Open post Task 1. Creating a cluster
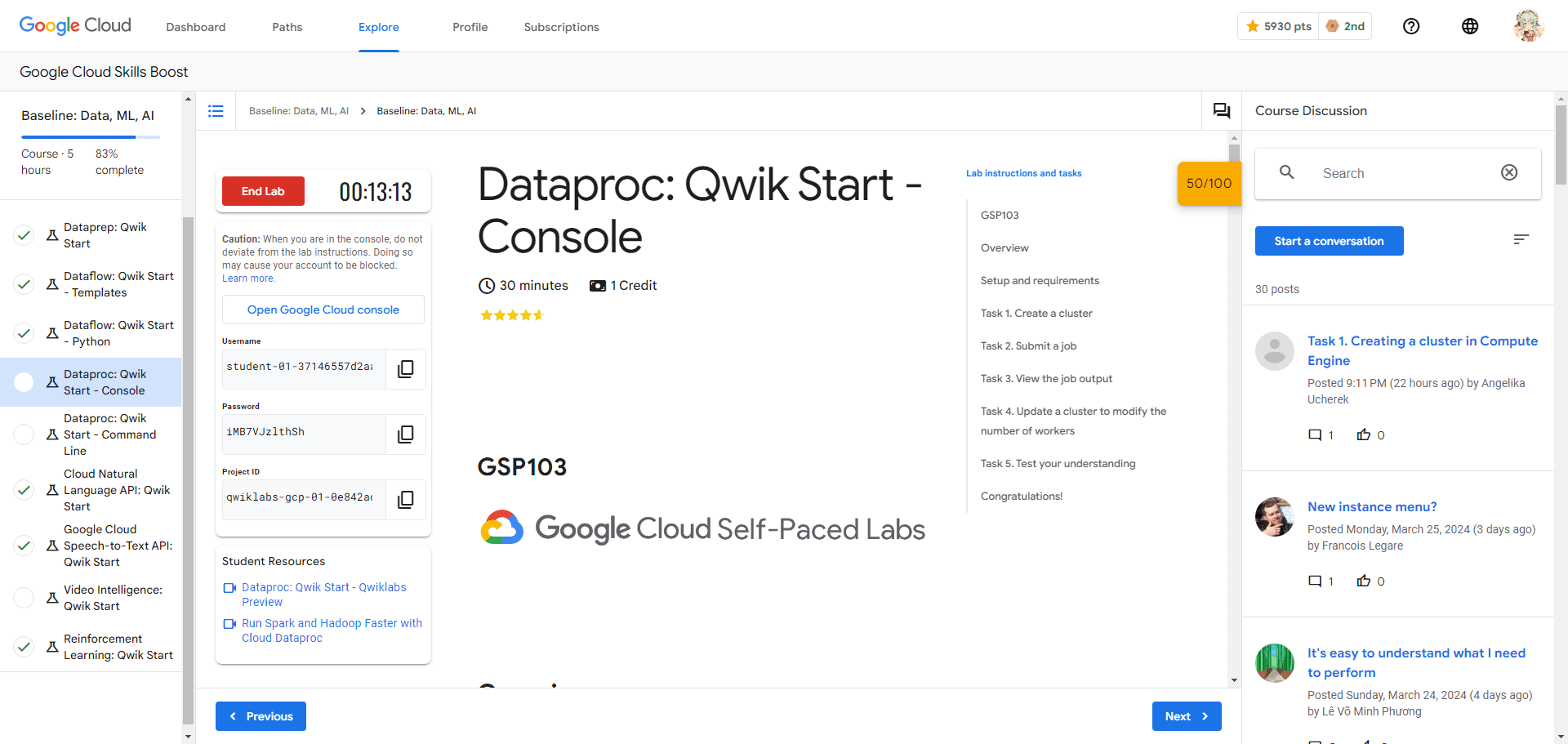The height and width of the screenshot is (744, 1568). pos(1423,350)
